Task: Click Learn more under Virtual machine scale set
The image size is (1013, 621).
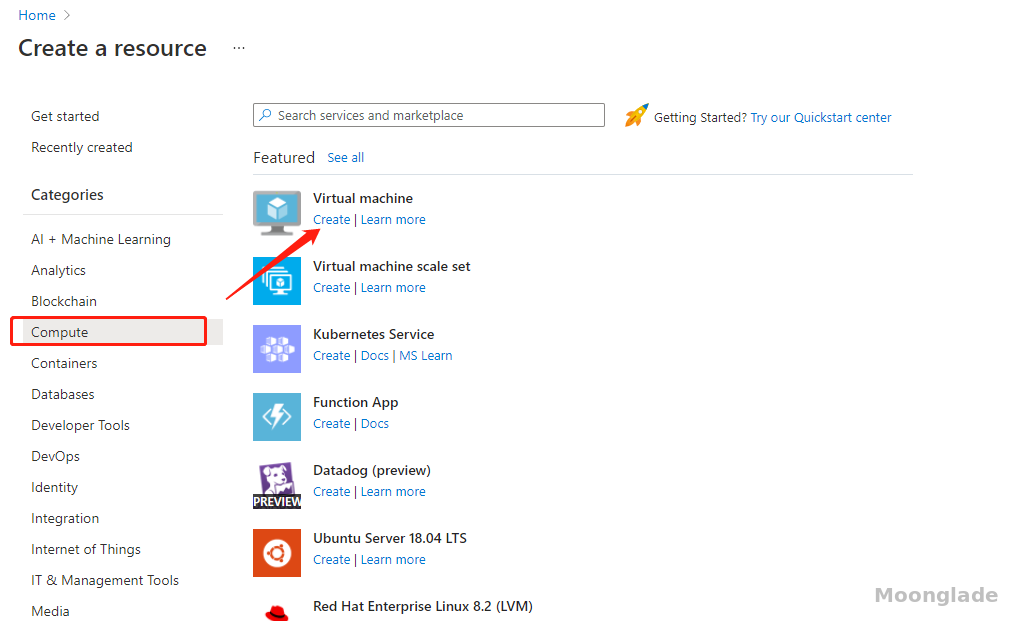Action: pos(393,288)
